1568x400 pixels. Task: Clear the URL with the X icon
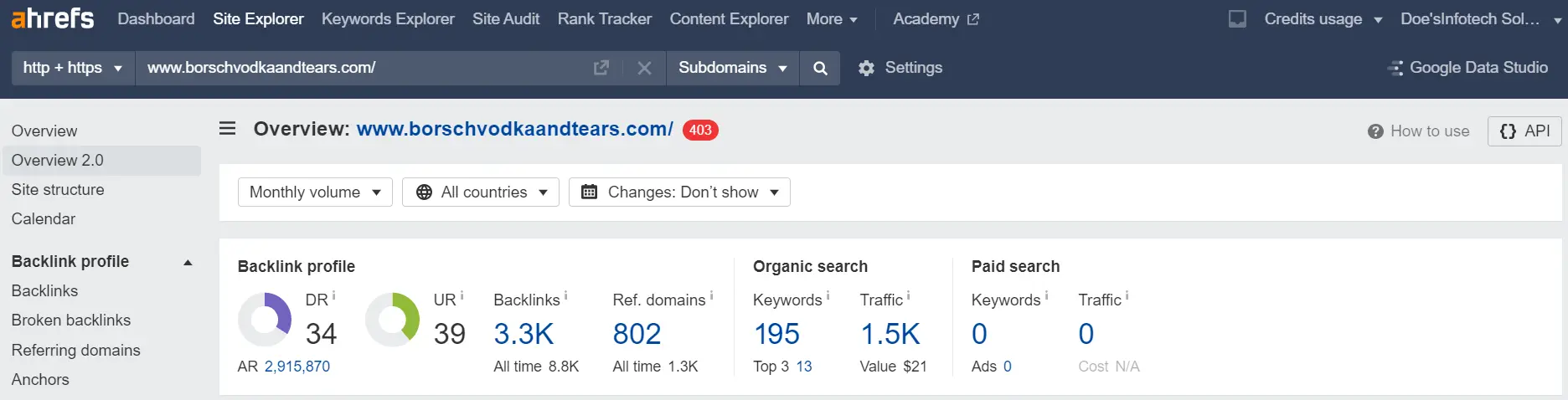644,68
